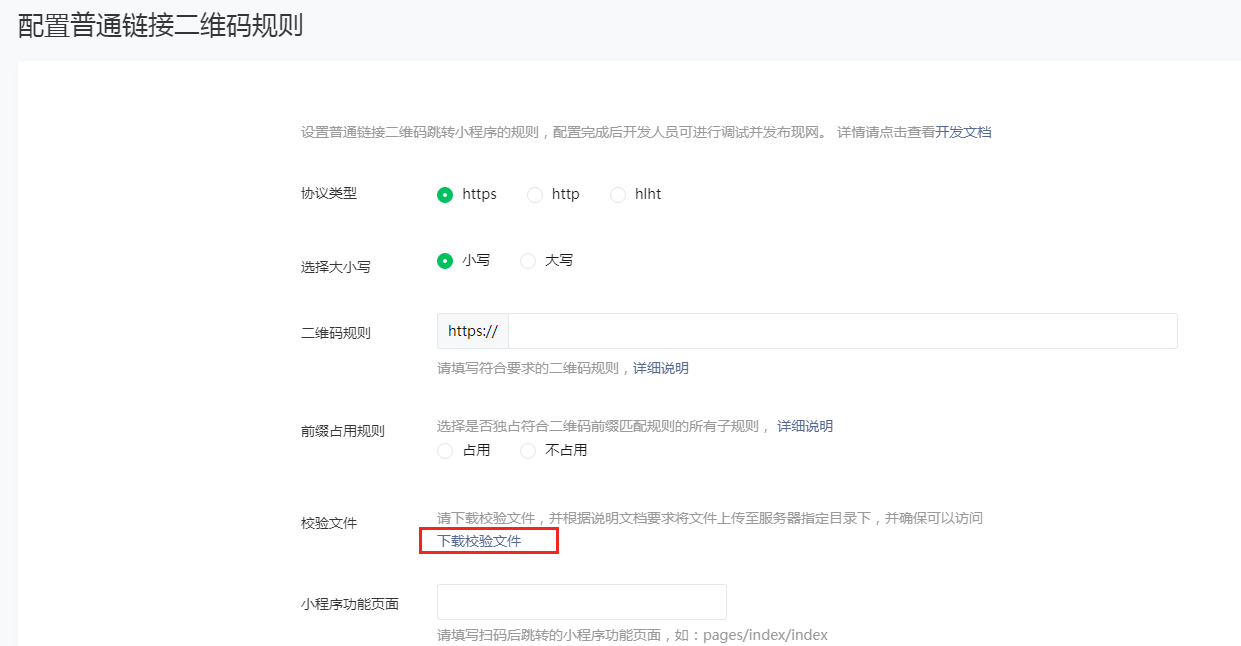Viewport: 1241px width, 646px height.
Task: Focus the 二维码规则 URL input field
Action: (842, 331)
